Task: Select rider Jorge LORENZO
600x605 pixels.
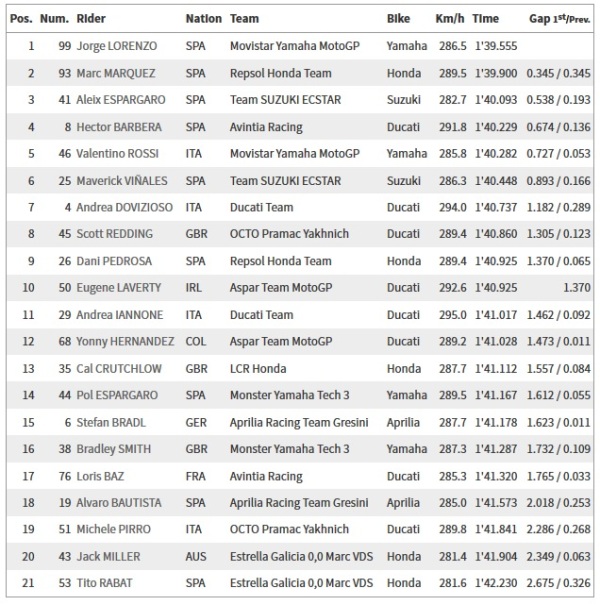Action: pyautogui.click(x=116, y=46)
